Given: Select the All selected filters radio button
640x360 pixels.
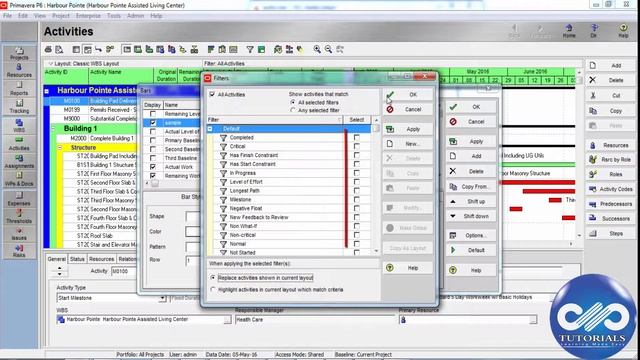Looking at the screenshot, I should [293, 102].
